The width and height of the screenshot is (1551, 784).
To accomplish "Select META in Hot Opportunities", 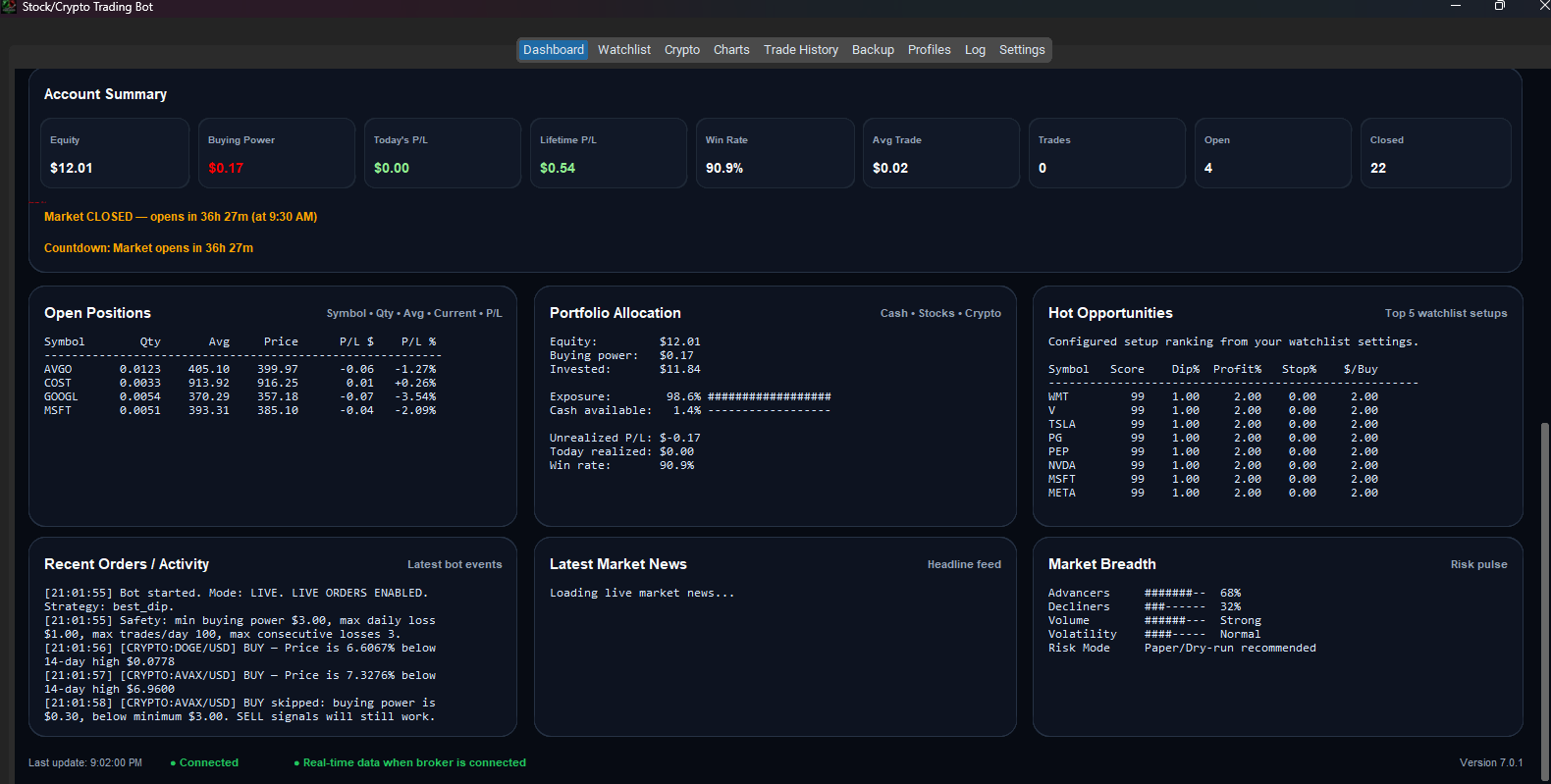I will [x=1213, y=493].
